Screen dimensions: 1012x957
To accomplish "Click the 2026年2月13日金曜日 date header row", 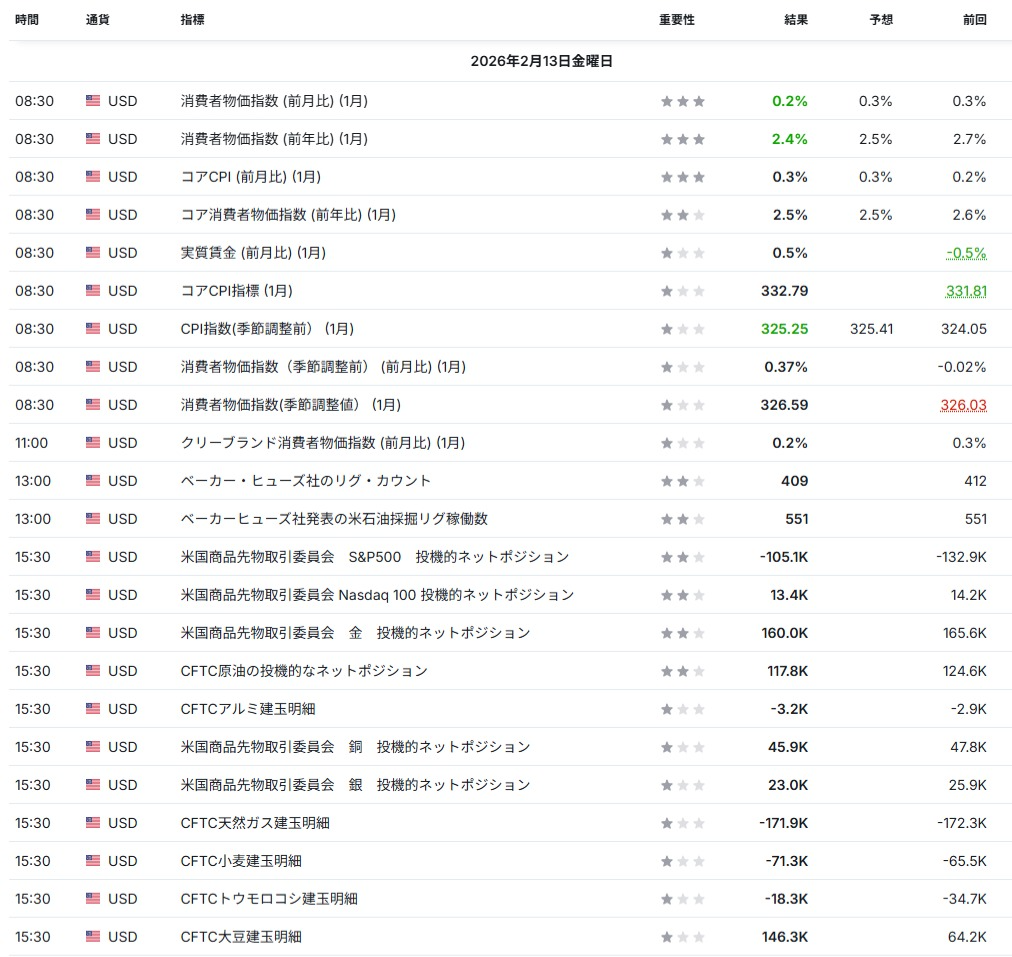I will [x=541, y=61].
